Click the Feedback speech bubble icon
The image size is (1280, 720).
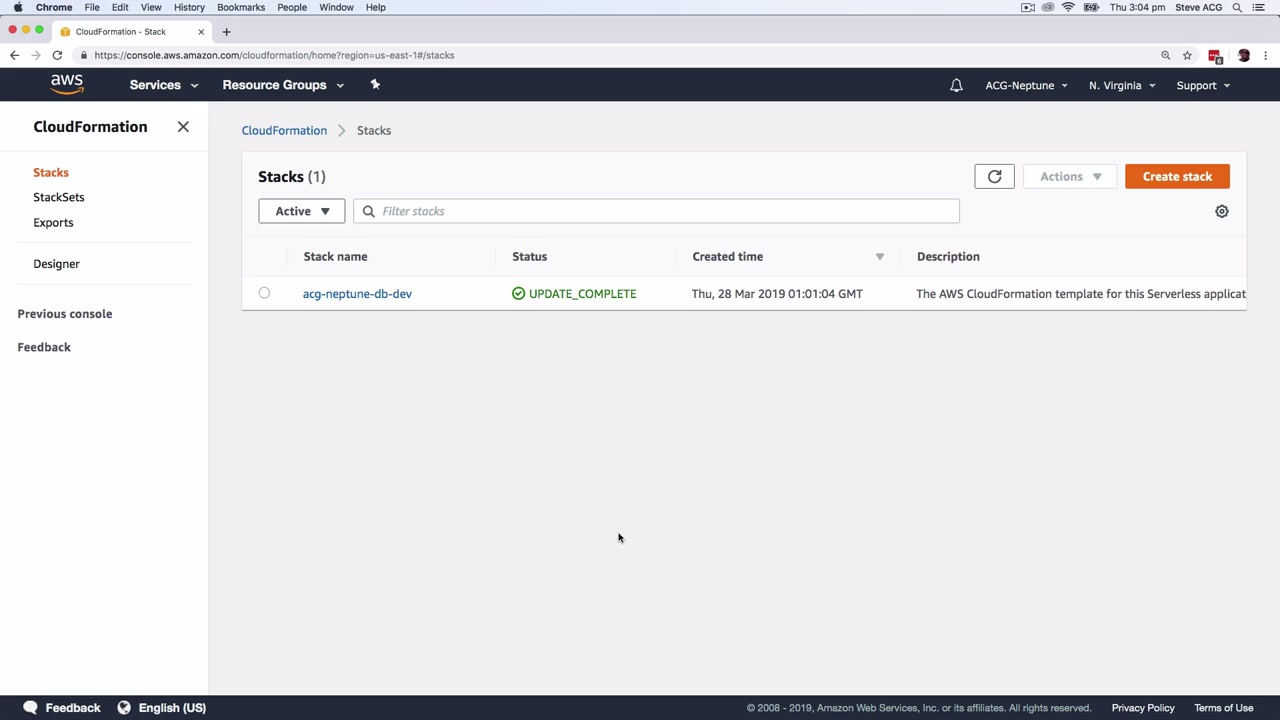coord(30,708)
